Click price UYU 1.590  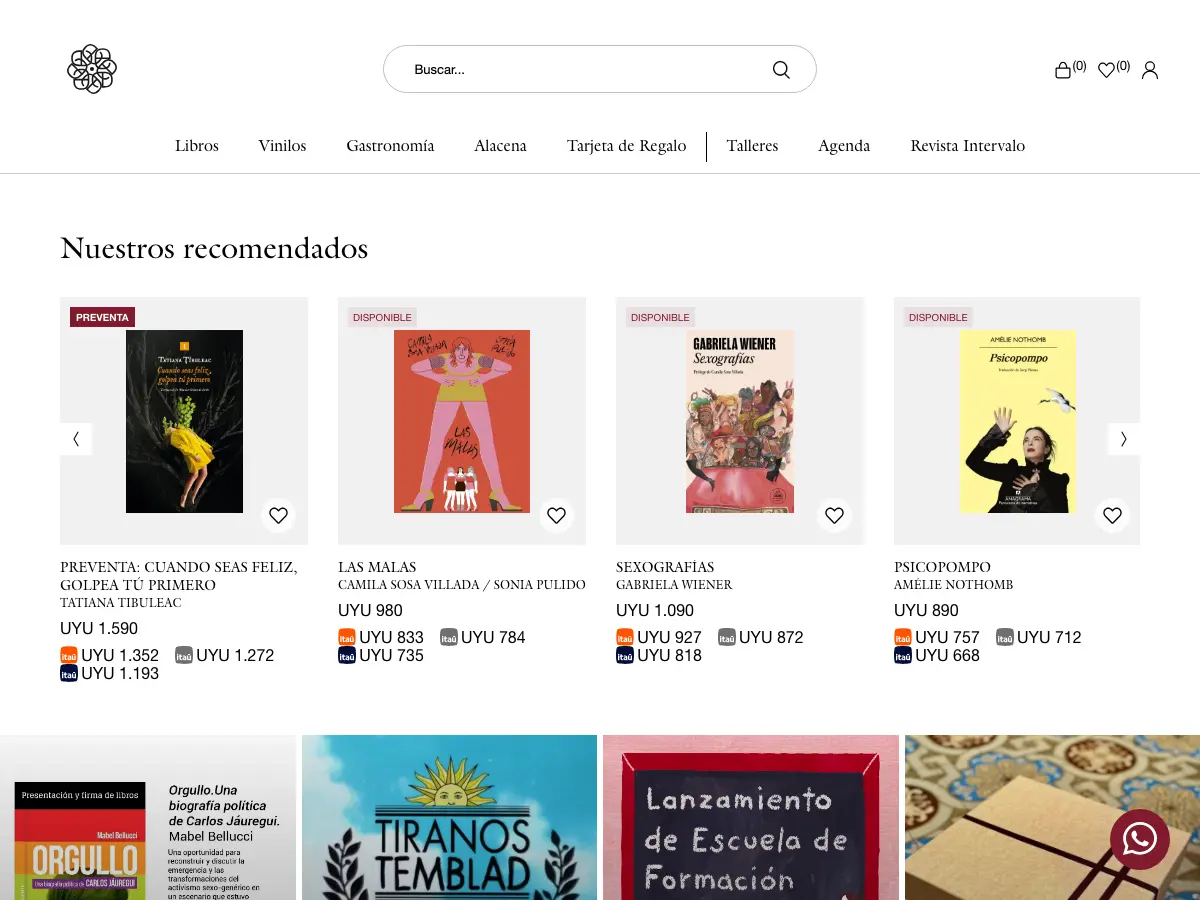coord(99,629)
